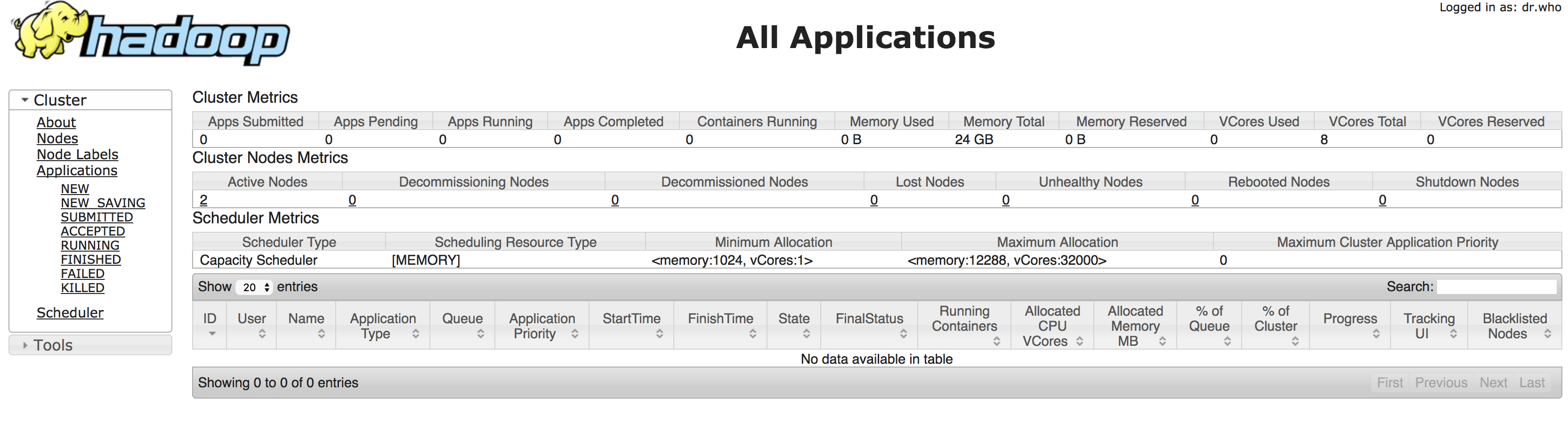Go to Next page of entries
1568x441 pixels.
pyautogui.click(x=1493, y=383)
